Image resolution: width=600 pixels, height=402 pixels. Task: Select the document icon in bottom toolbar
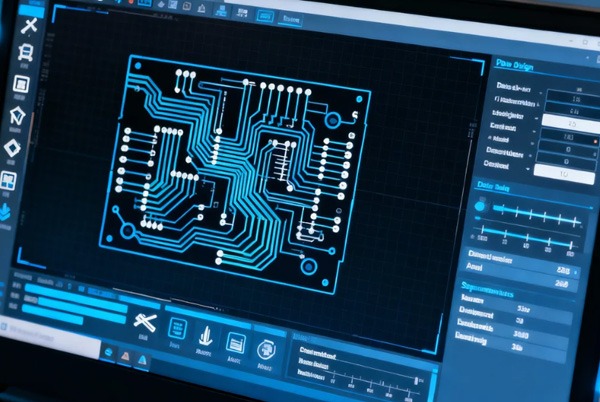coord(177,328)
